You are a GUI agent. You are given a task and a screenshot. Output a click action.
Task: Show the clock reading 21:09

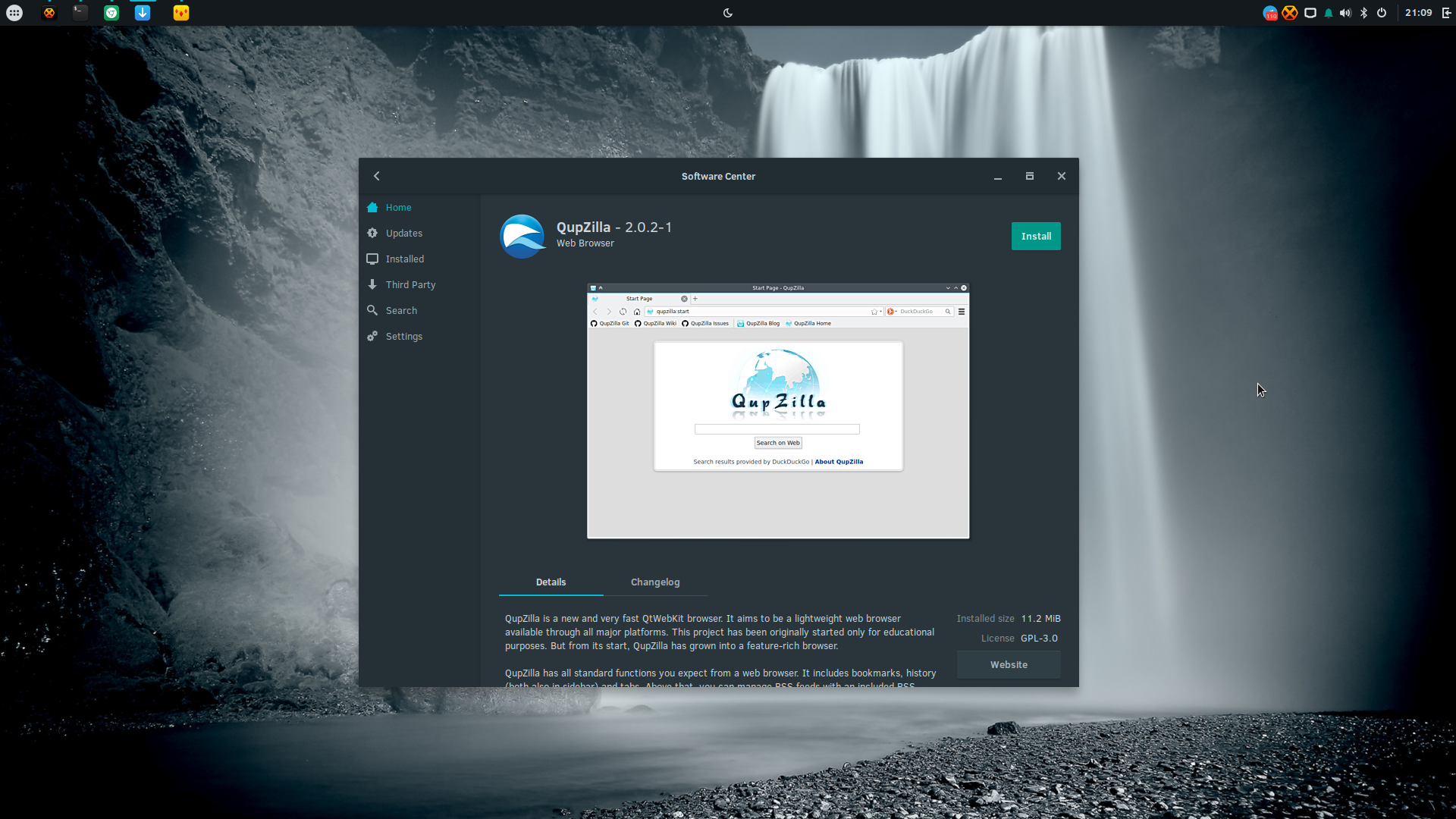(x=1418, y=13)
